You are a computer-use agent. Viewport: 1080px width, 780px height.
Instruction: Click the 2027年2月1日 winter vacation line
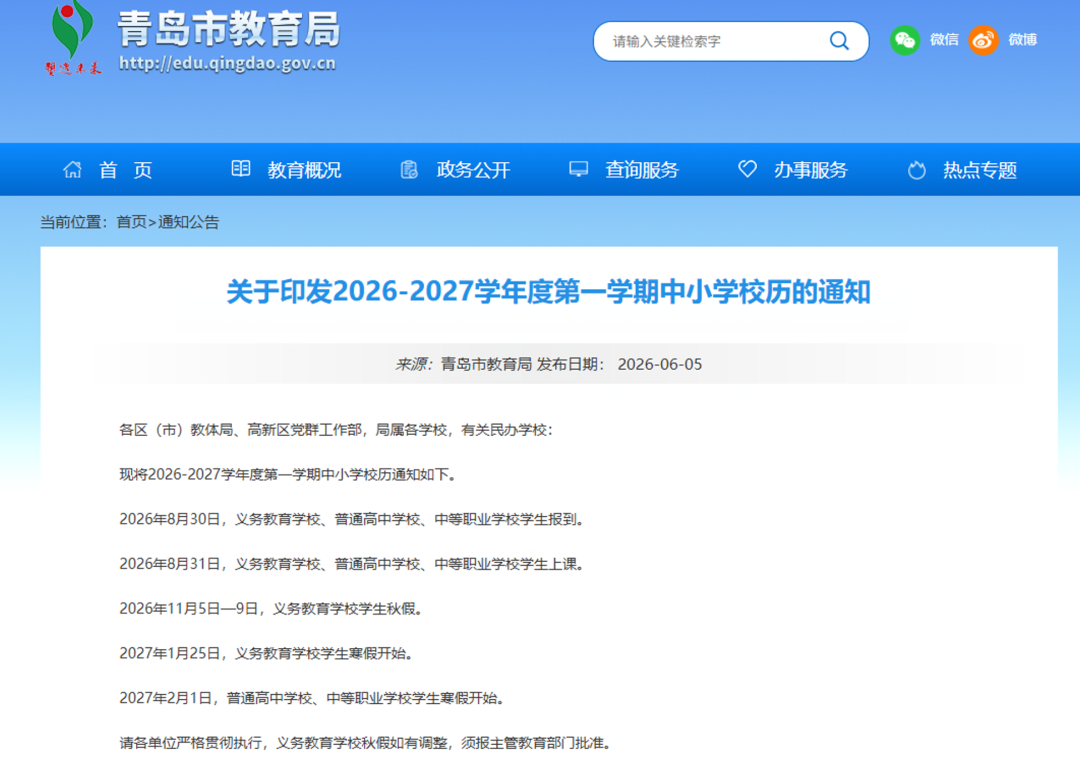(x=312, y=699)
